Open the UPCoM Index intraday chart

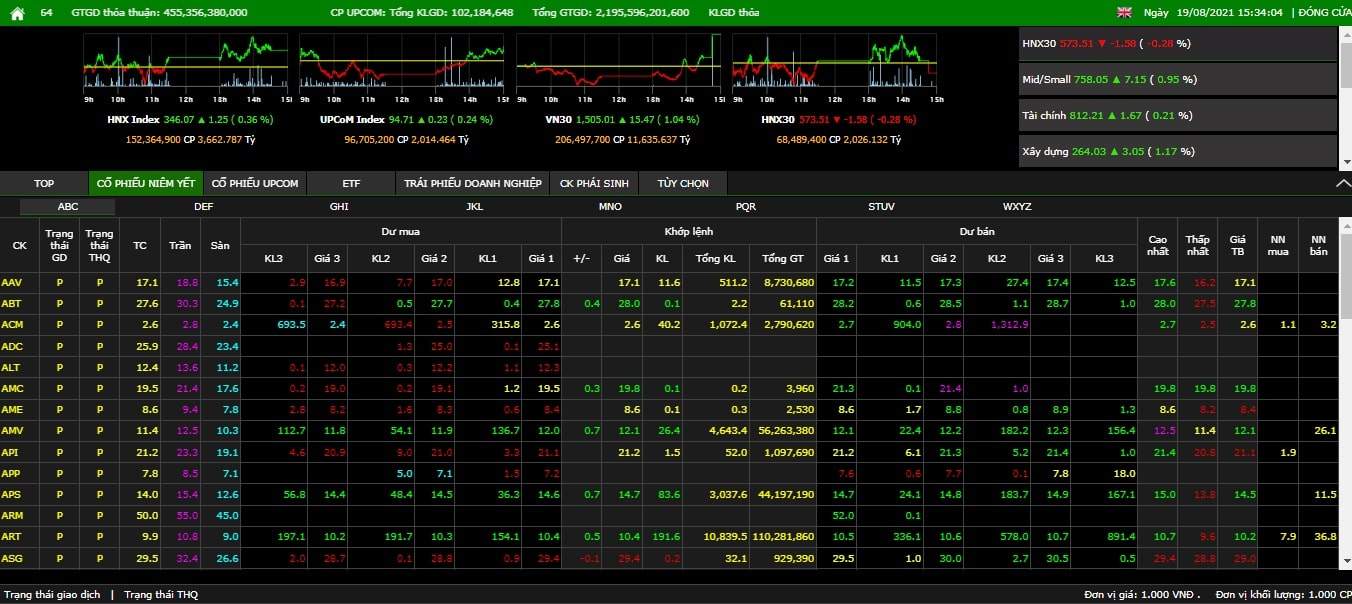(x=403, y=66)
